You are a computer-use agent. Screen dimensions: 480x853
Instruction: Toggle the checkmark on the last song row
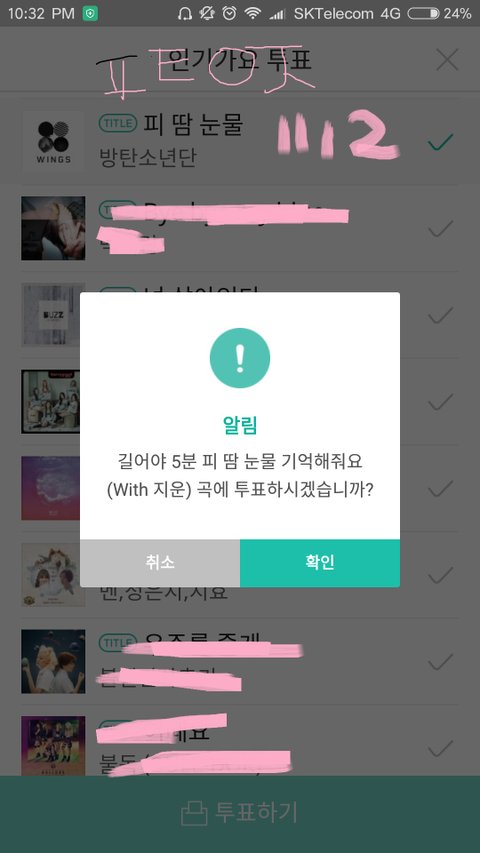(440, 749)
